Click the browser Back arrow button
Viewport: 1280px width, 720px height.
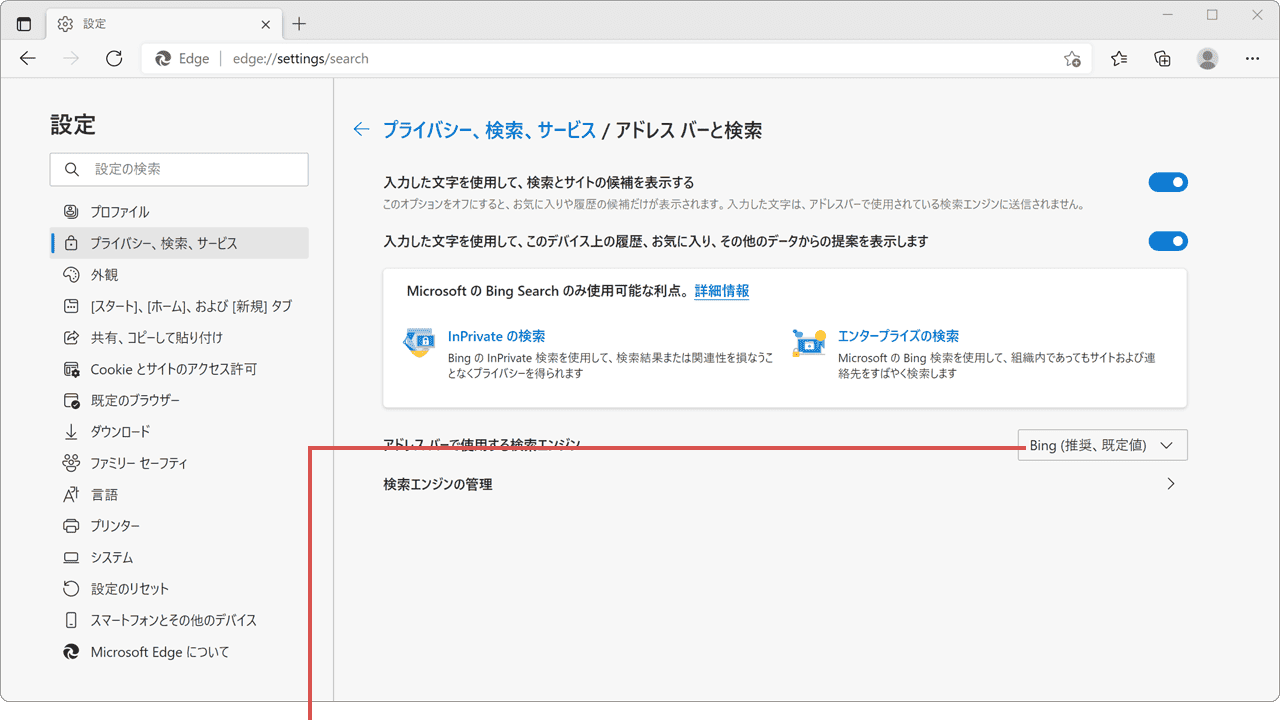28,59
